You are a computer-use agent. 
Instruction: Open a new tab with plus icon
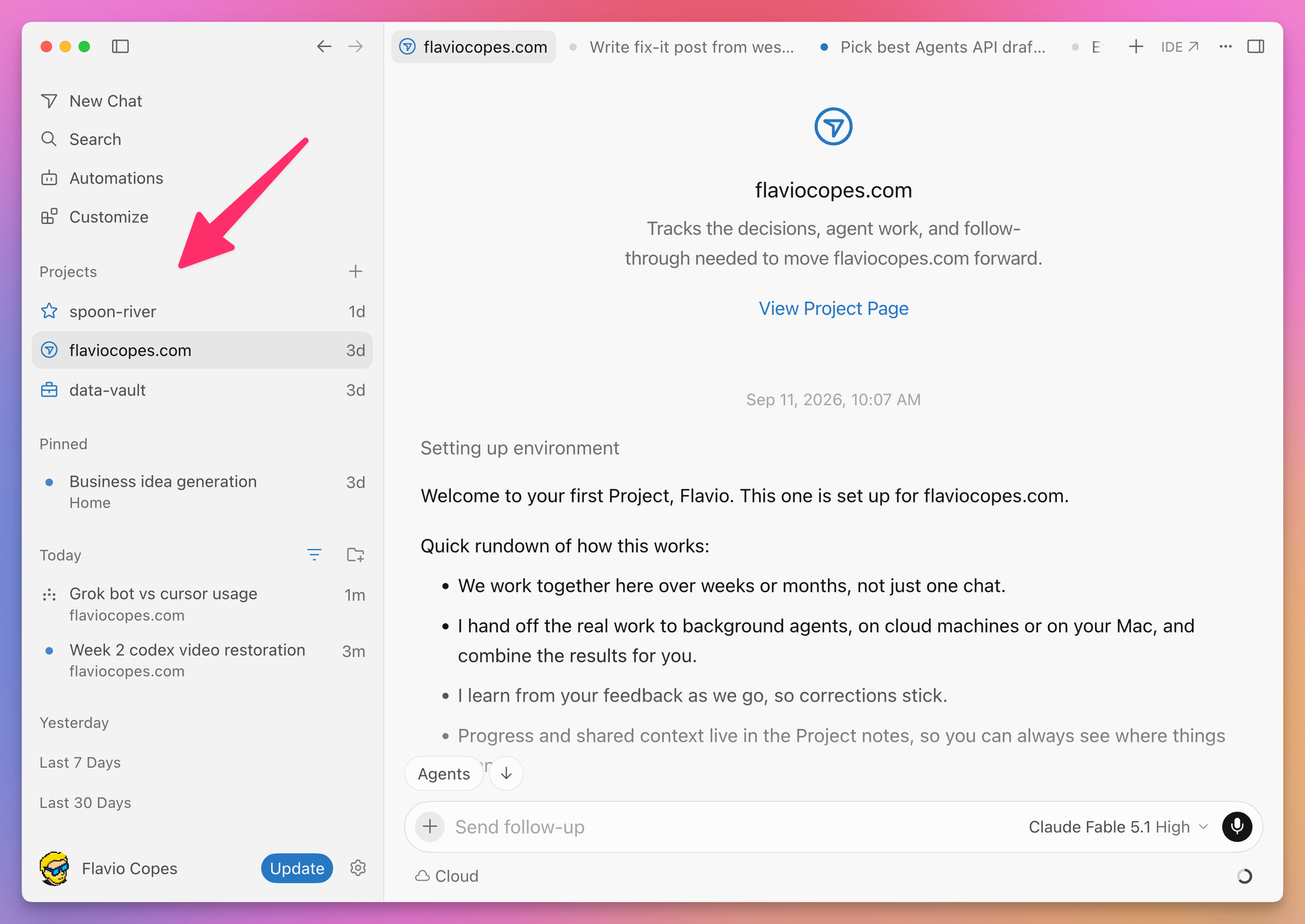[1136, 46]
